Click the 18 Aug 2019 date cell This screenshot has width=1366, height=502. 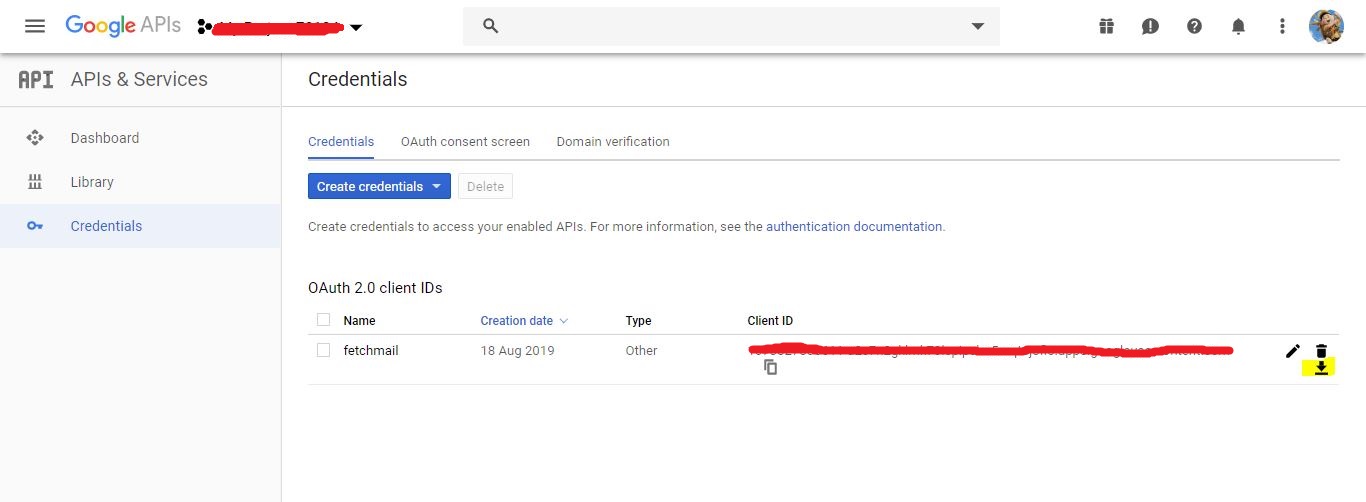tap(517, 351)
